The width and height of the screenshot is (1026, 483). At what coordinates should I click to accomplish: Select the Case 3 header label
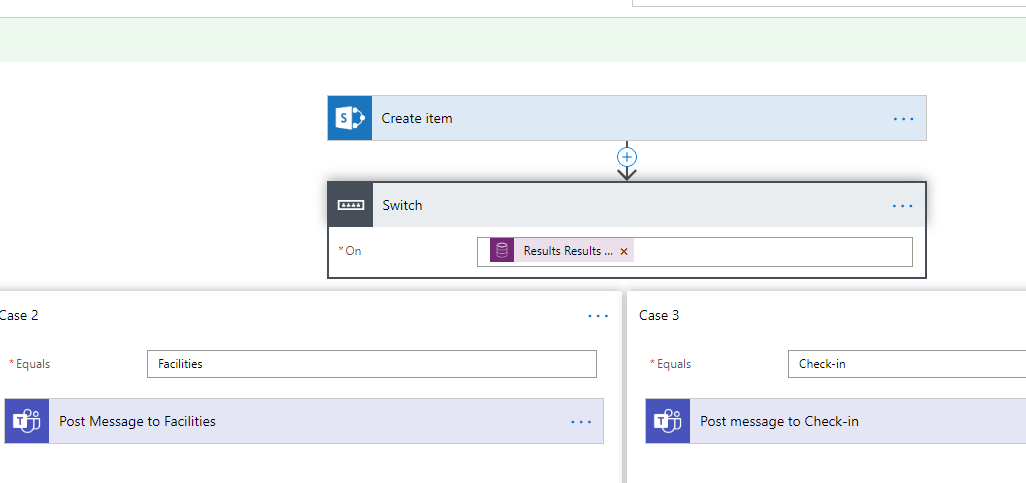tap(659, 315)
